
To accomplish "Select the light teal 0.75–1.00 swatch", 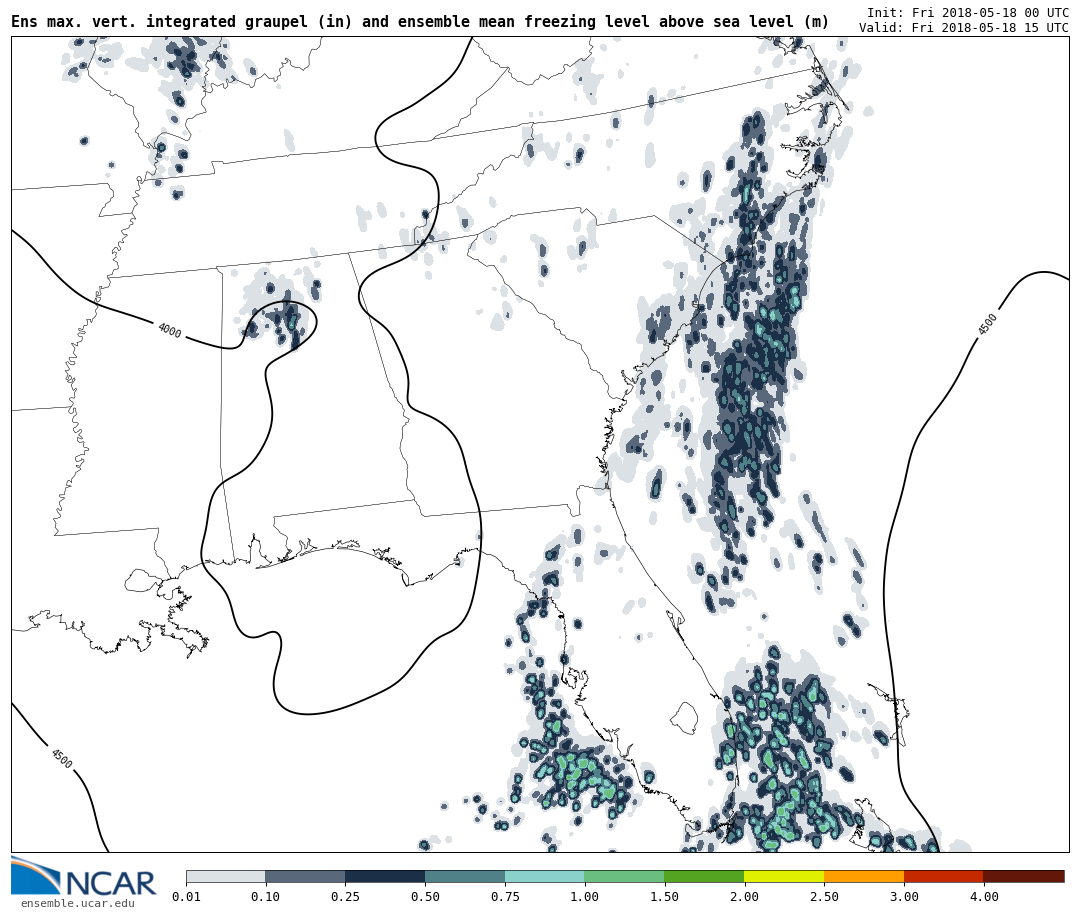I will pos(544,876).
